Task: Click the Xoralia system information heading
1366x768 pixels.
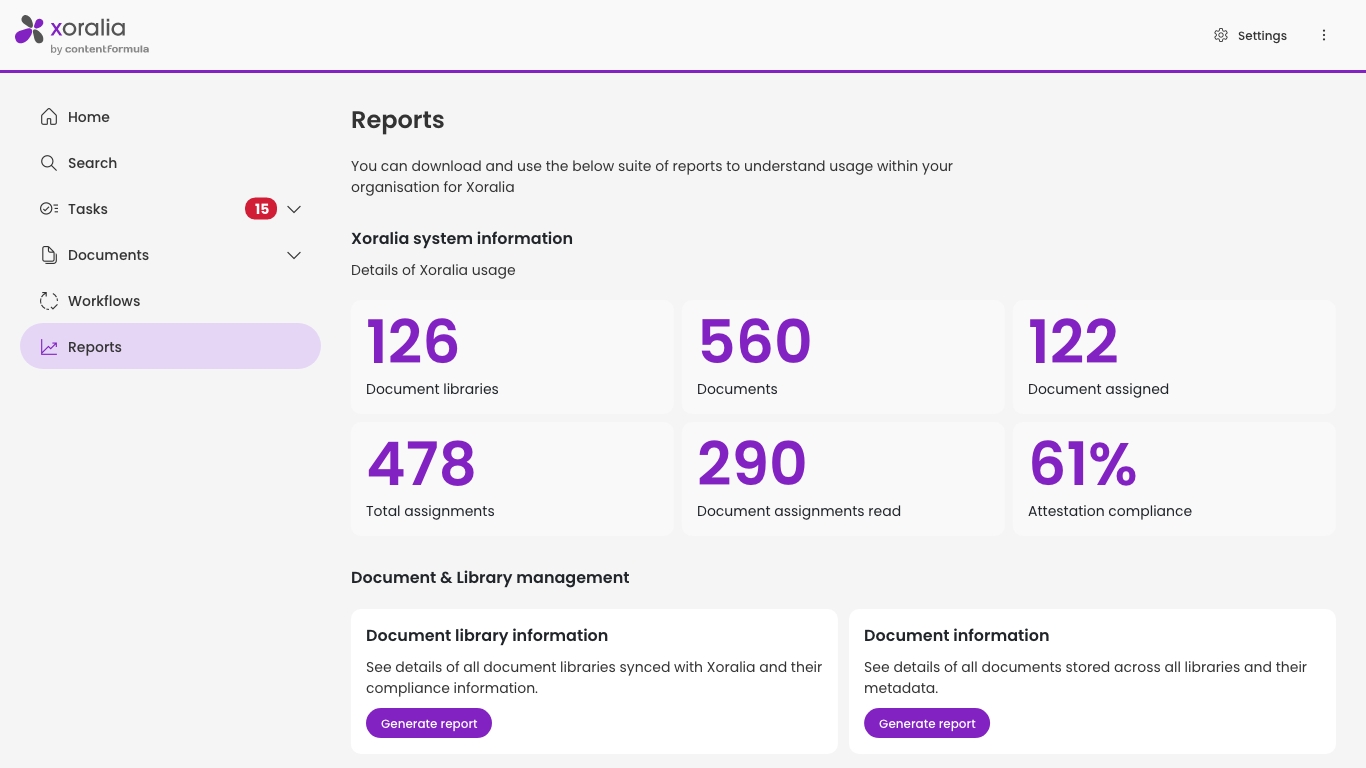Action: [462, 238]
